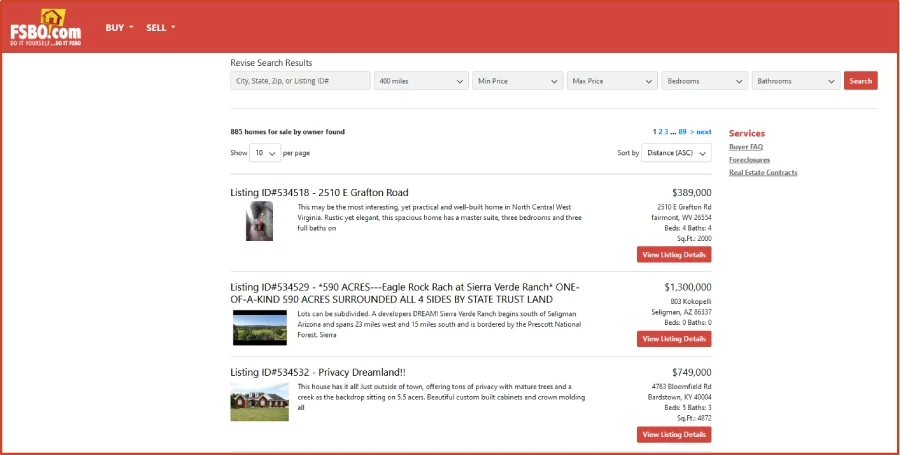Click the Privacy Dreamland house thumbnail

pyautogui.click(x=259, y=402)
